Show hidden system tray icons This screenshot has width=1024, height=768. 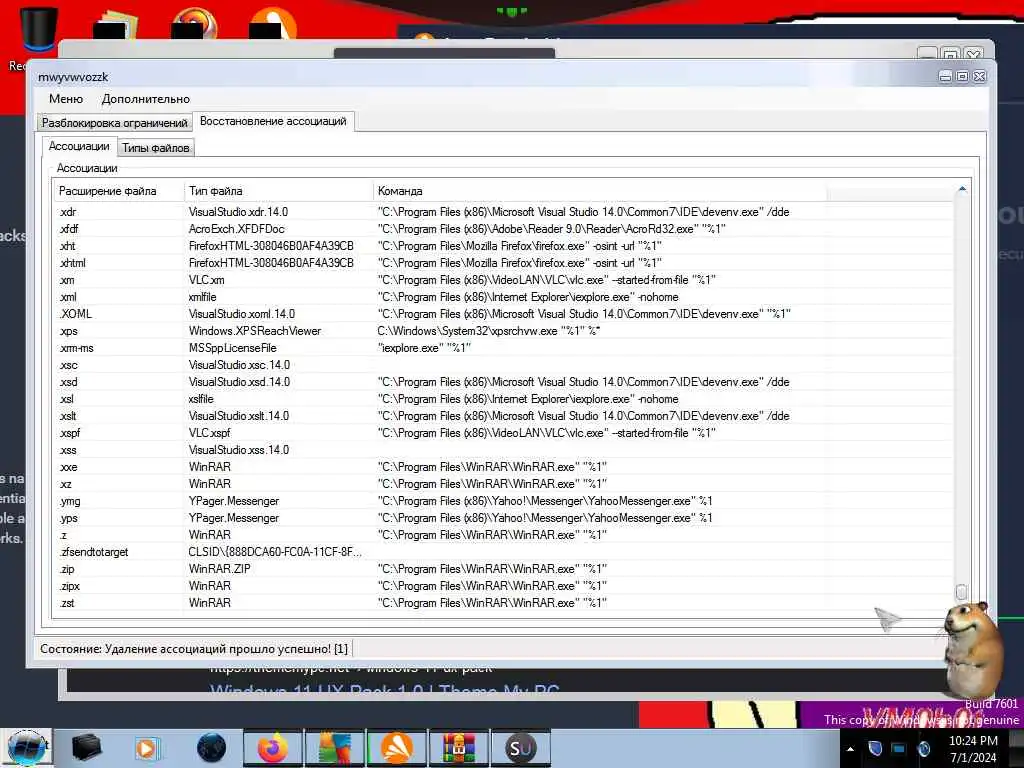[850, 749]
